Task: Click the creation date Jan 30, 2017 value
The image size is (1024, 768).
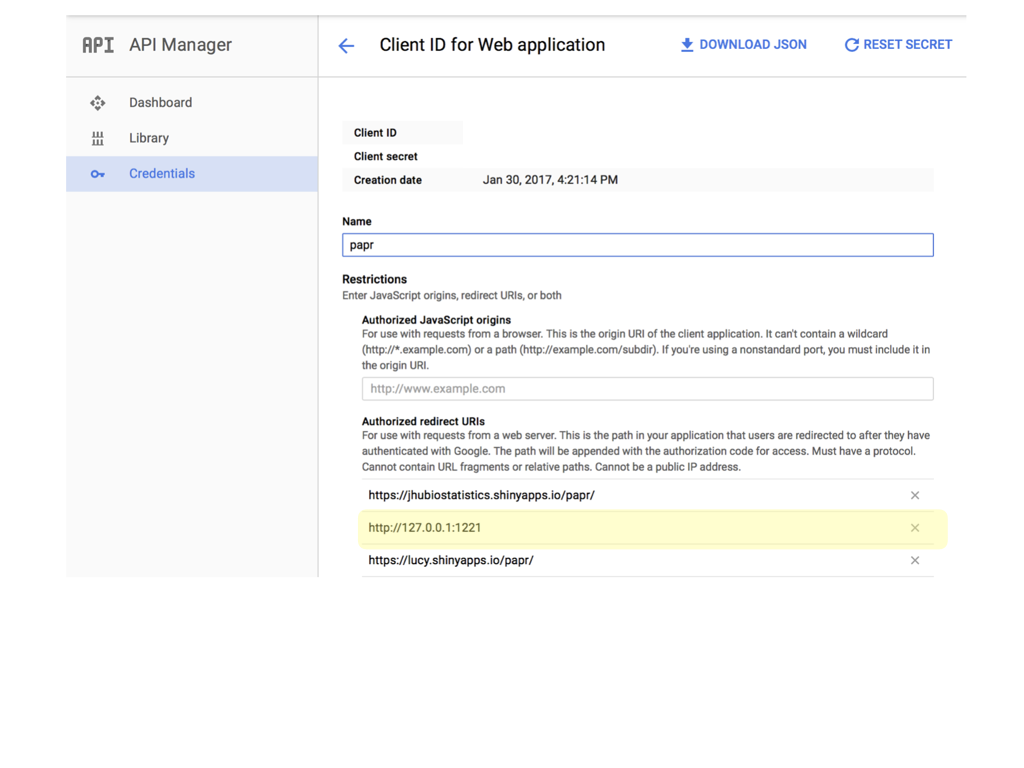Action: [550, 180]
